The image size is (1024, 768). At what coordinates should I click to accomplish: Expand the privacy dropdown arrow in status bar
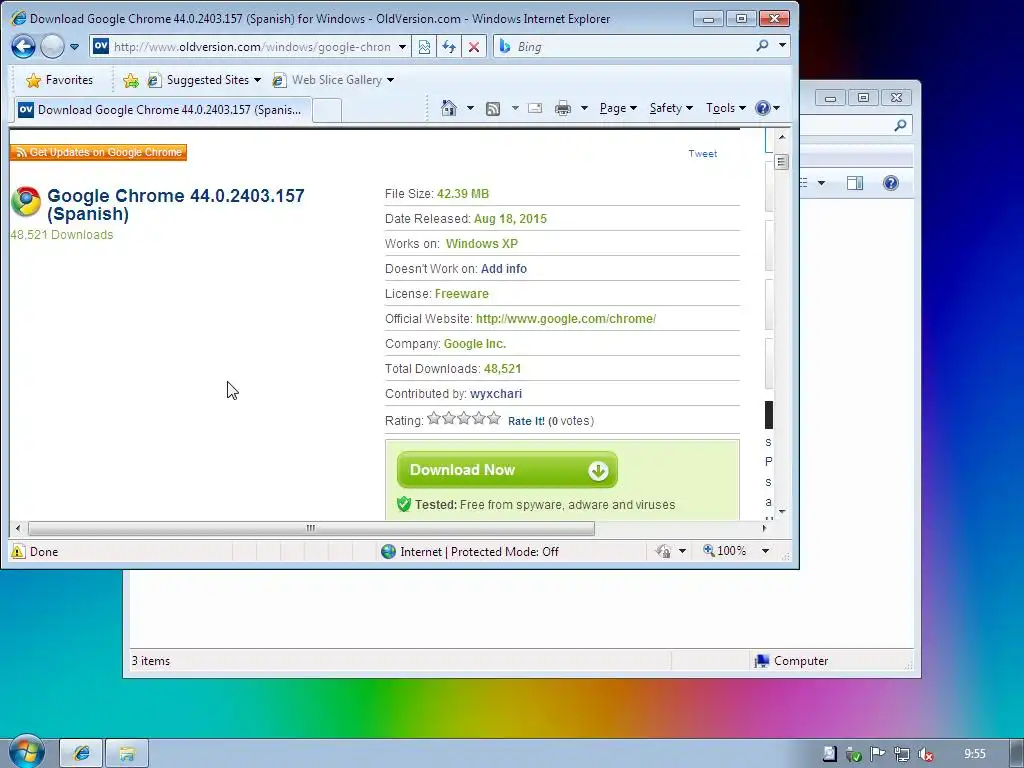(682, 551)
